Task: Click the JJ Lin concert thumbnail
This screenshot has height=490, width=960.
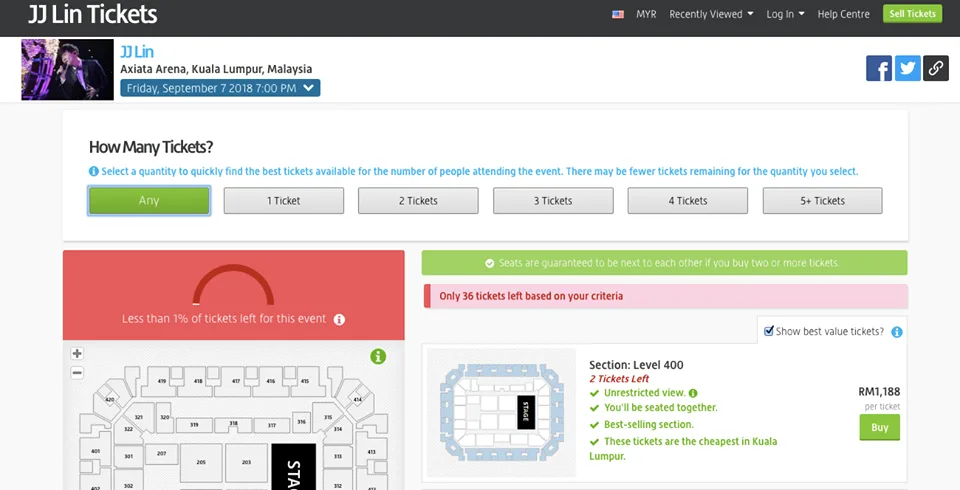Action: tap(67, 70)
